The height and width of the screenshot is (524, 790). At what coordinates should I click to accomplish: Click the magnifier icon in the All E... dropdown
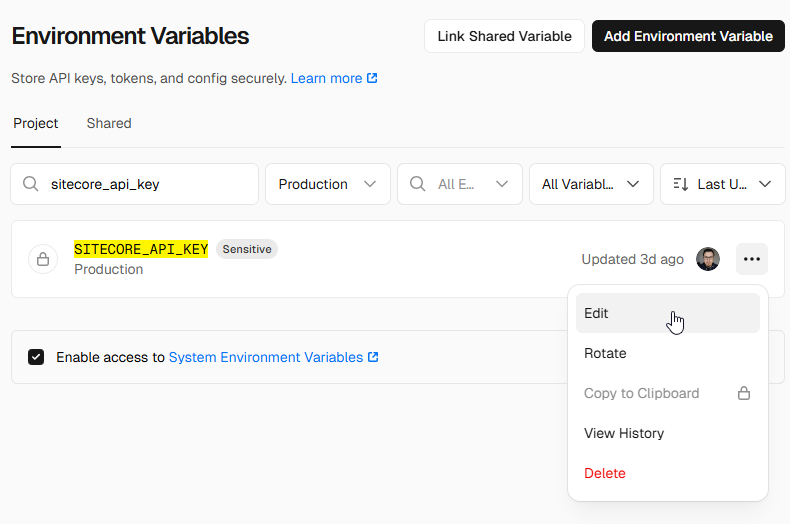tap(418, 184)
